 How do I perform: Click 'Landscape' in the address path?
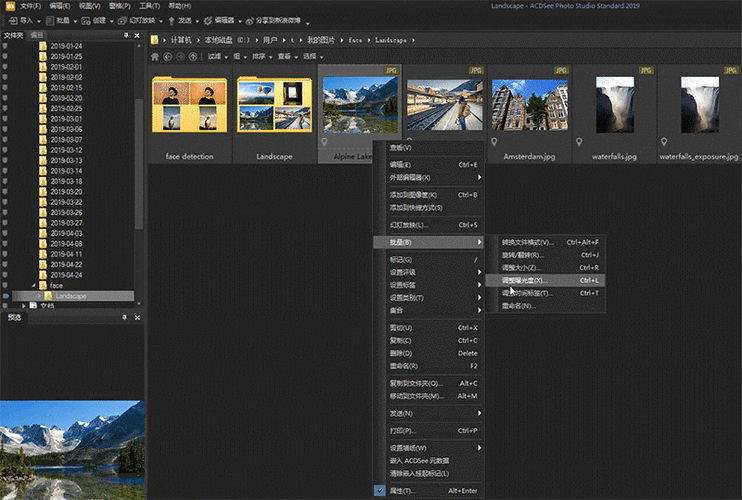(x=391, y=40)
